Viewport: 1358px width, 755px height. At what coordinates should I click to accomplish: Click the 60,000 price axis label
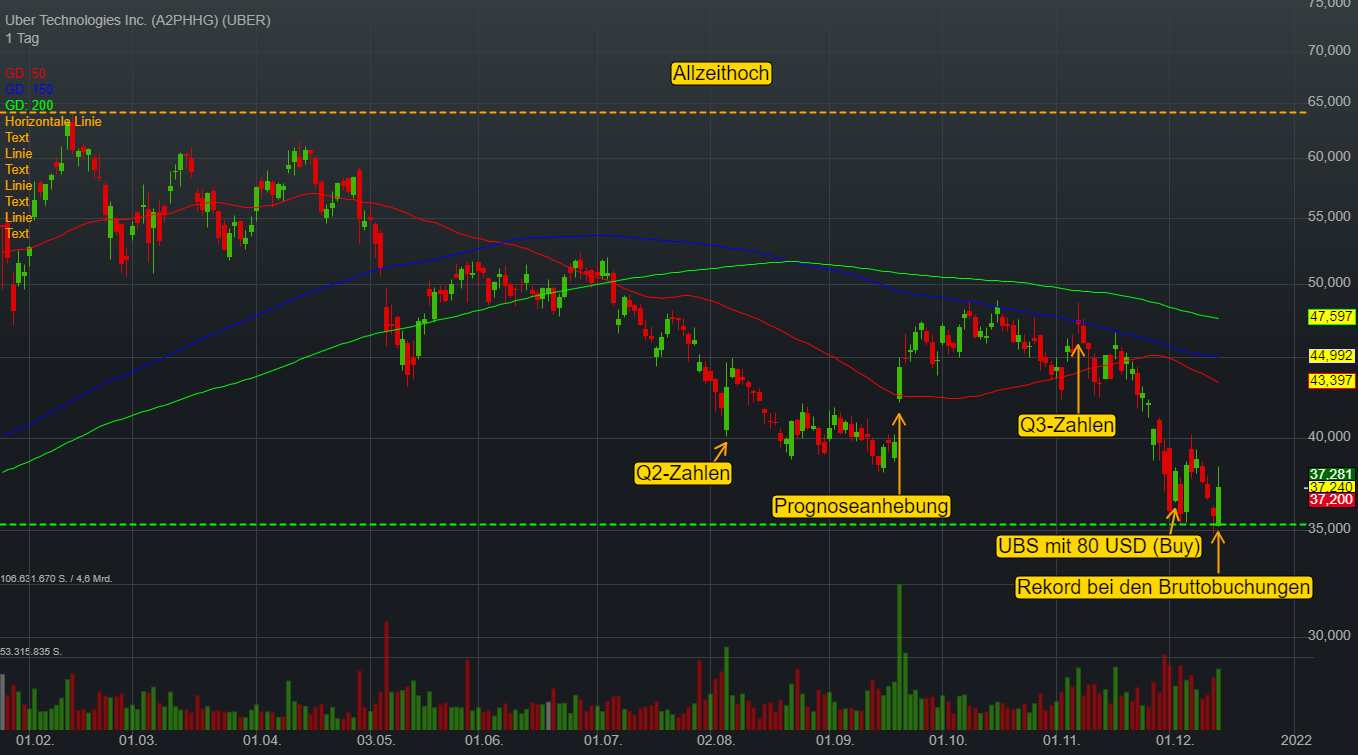[x=1331, y=156]
